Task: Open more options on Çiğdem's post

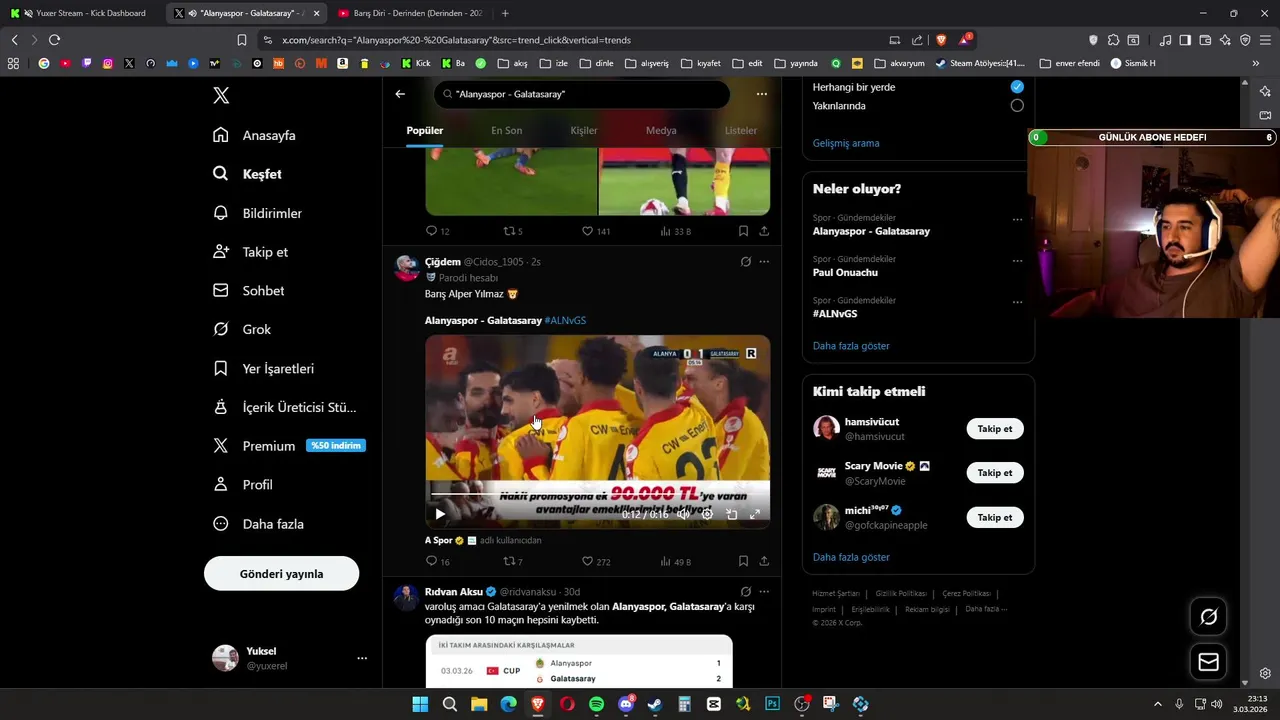Action: point(764,262)
